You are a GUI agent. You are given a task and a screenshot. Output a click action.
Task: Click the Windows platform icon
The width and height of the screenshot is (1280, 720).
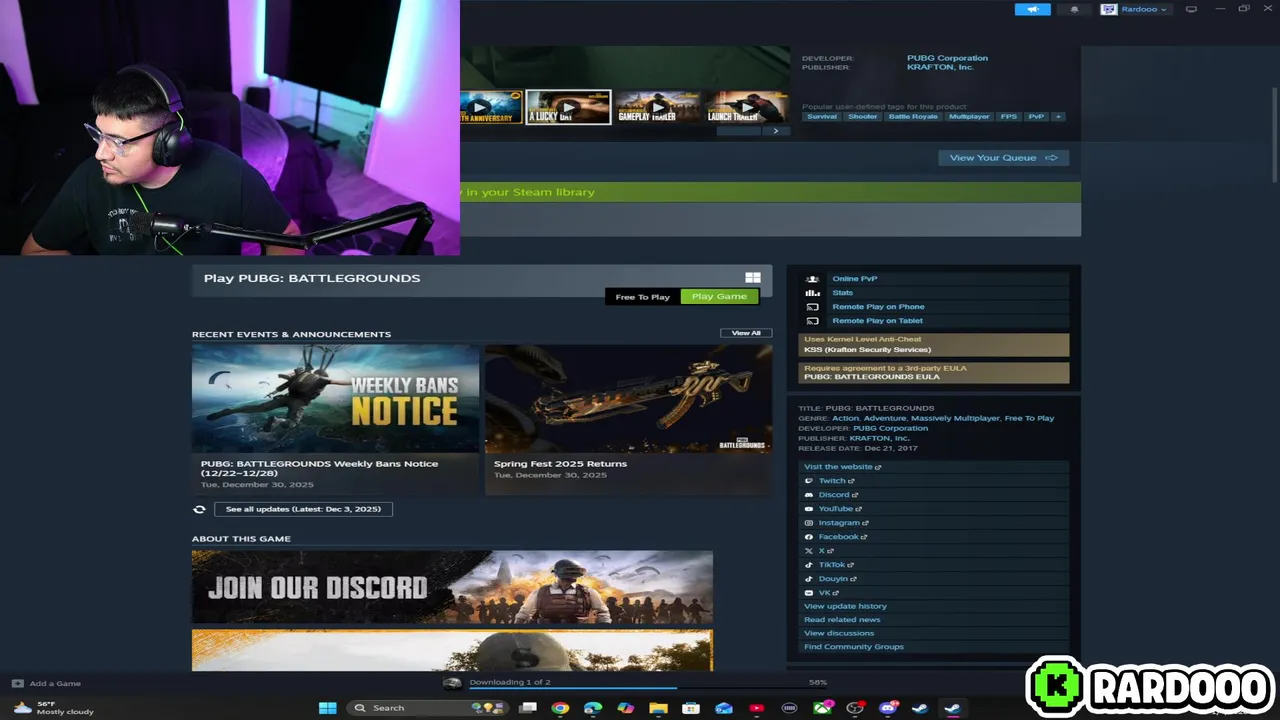[753, 278]
